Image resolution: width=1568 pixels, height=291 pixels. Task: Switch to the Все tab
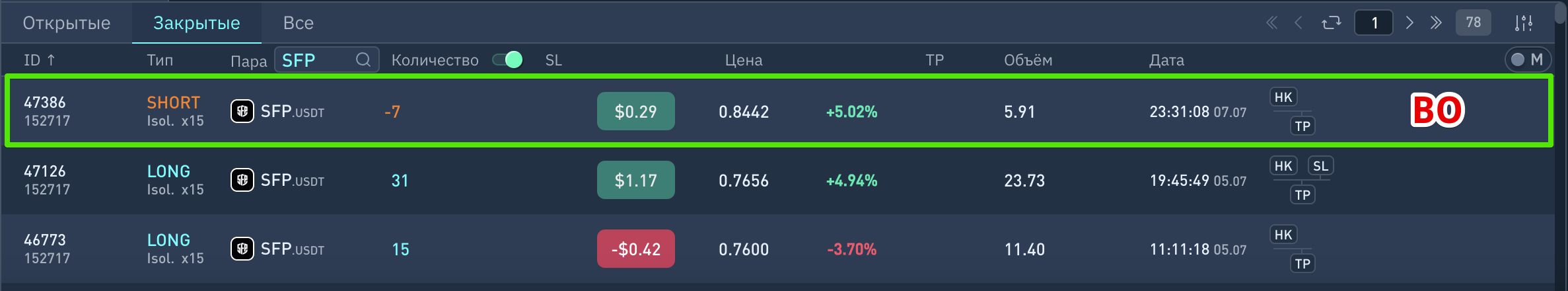point(298,23)
